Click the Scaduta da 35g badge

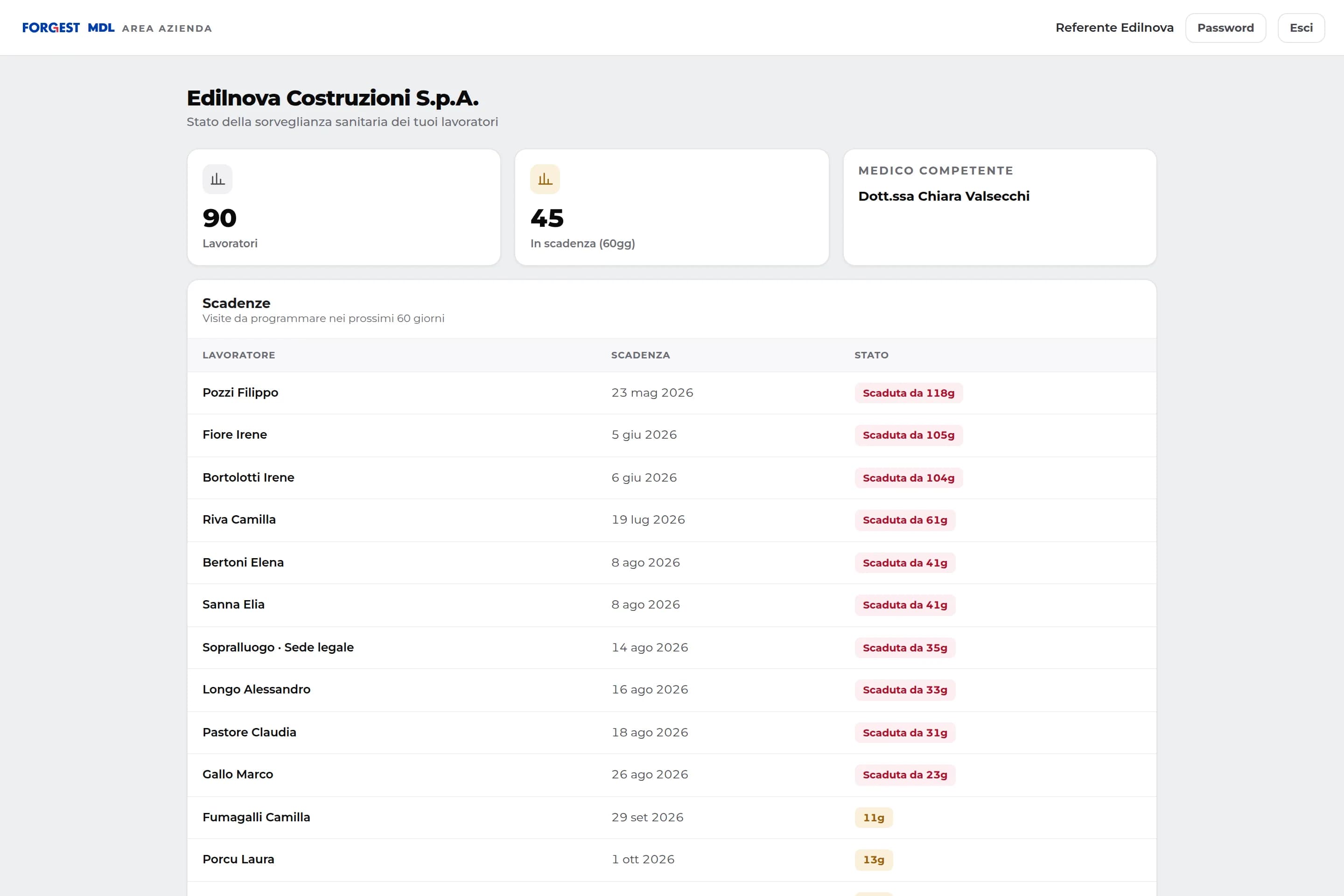click(905, 648)
